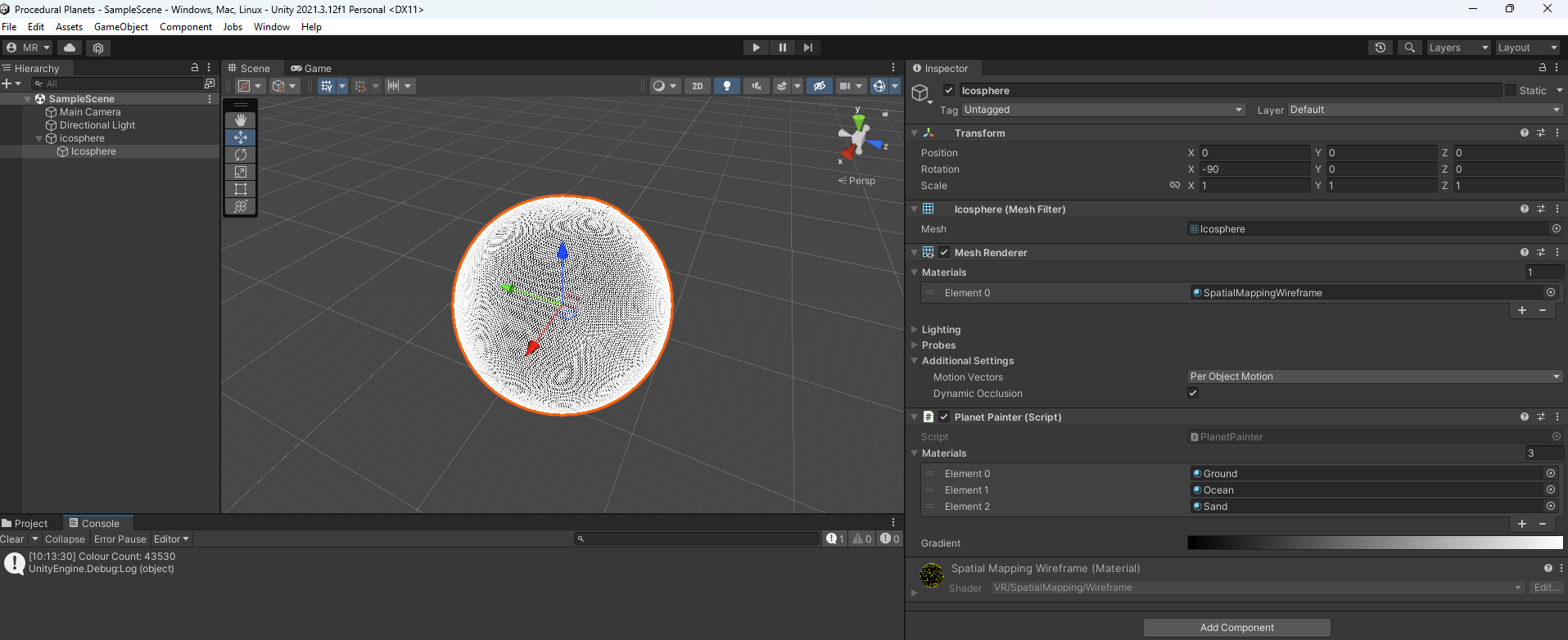Open the Layout dropdown
This screenshot has width=1568, height=640.
1527,47
